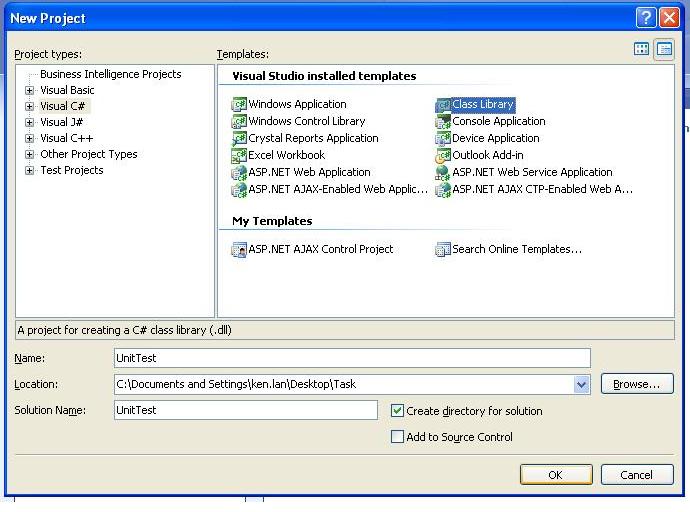
Task: Click 'Search Online Templates...' label
Action: (x=517, y=249)
